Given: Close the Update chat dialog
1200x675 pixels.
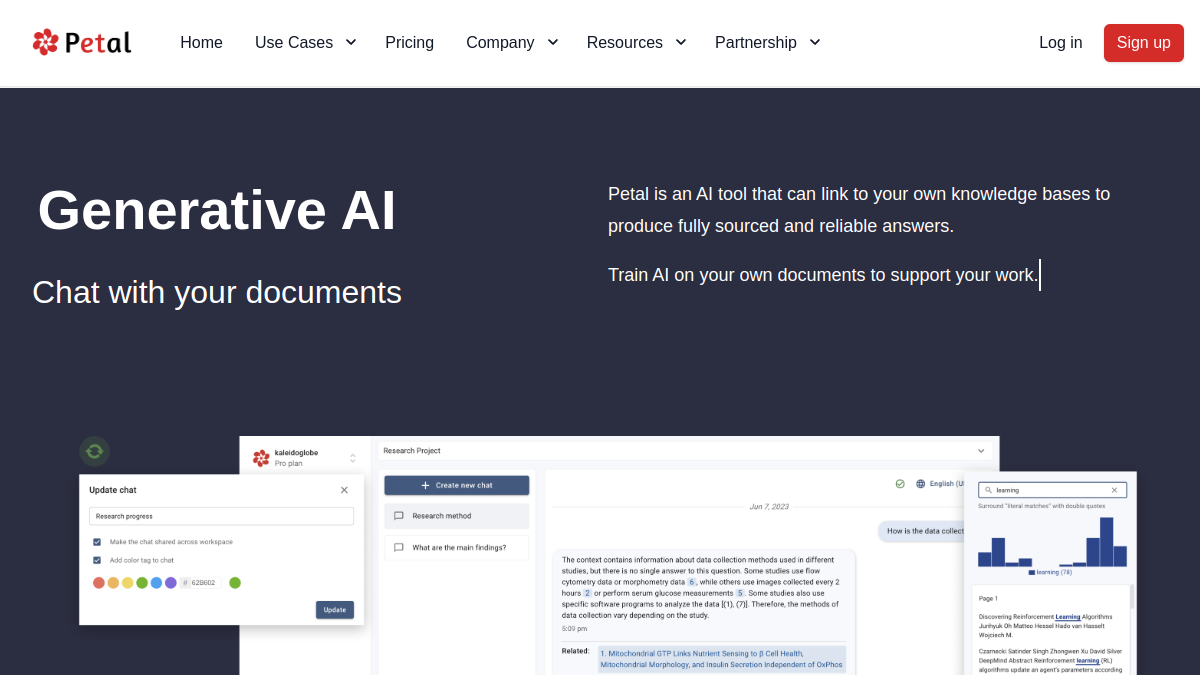Looking at the screenshot, I should pyautogui.click(x=344, y=490).
